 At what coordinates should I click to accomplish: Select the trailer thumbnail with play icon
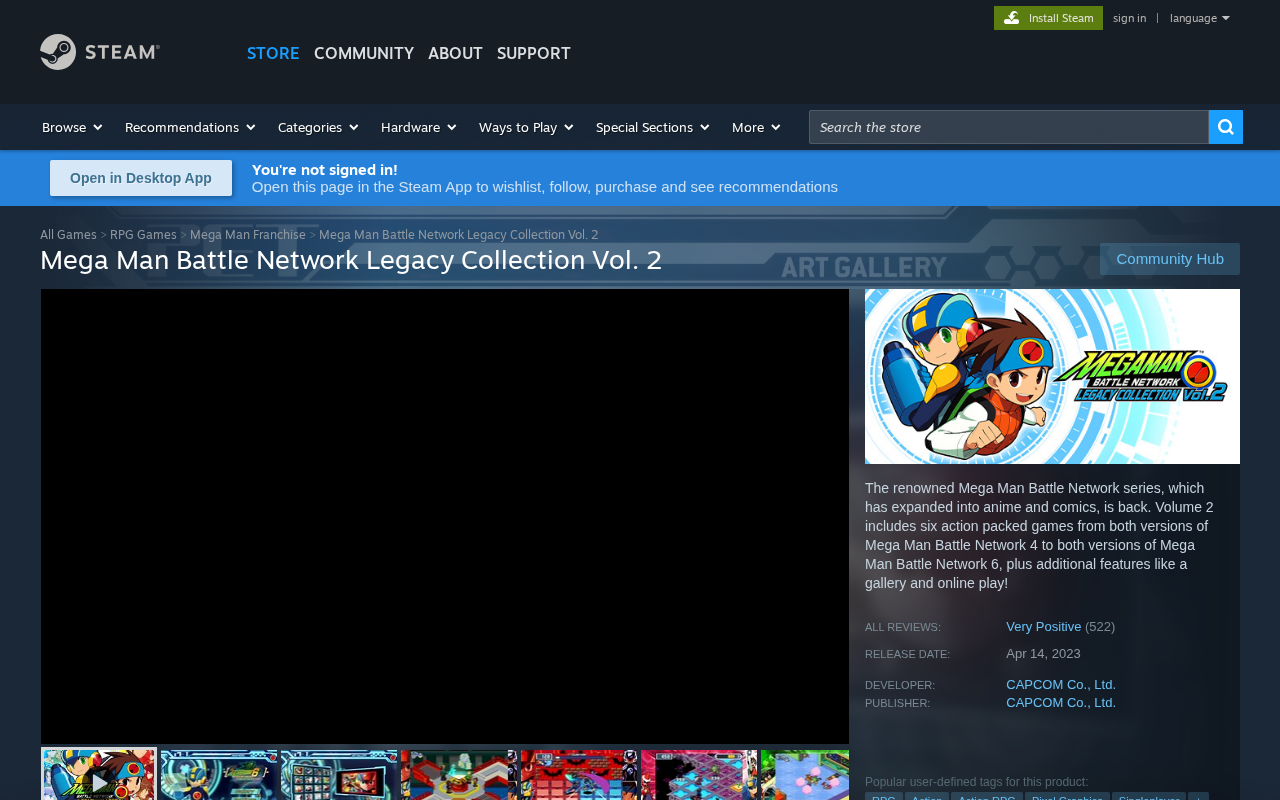point(99,775)
